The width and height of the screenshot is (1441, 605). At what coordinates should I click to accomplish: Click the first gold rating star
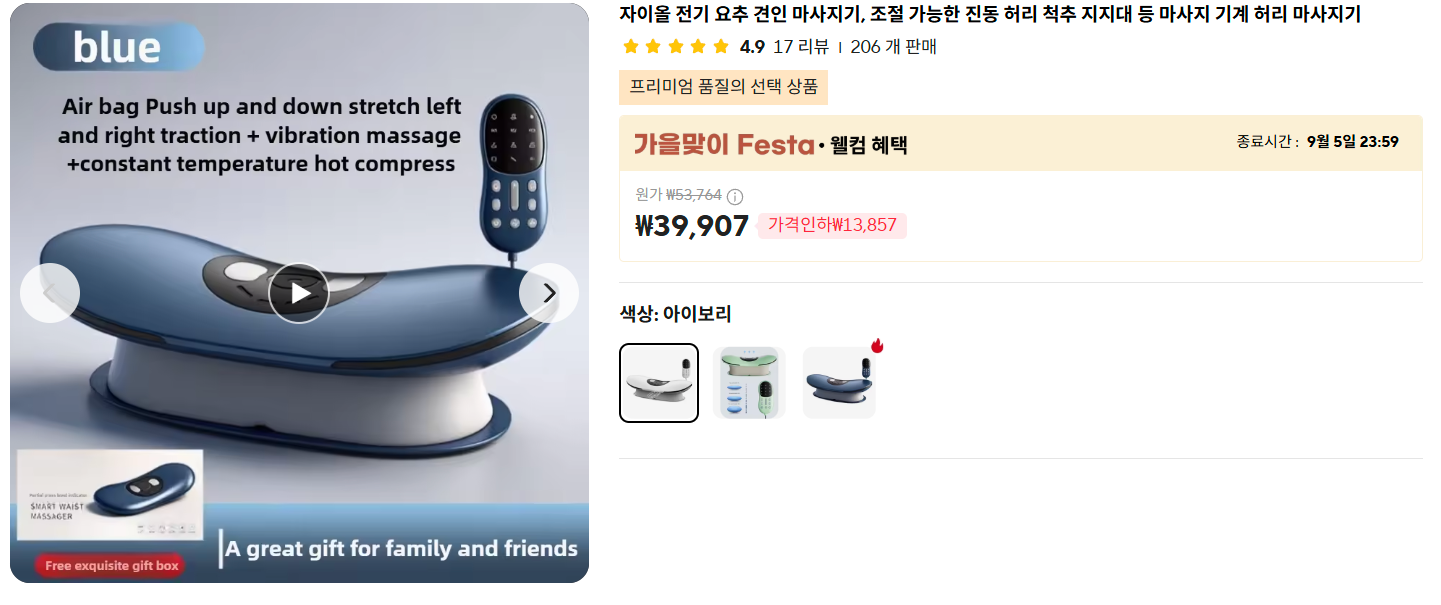[x=631, y=45]
